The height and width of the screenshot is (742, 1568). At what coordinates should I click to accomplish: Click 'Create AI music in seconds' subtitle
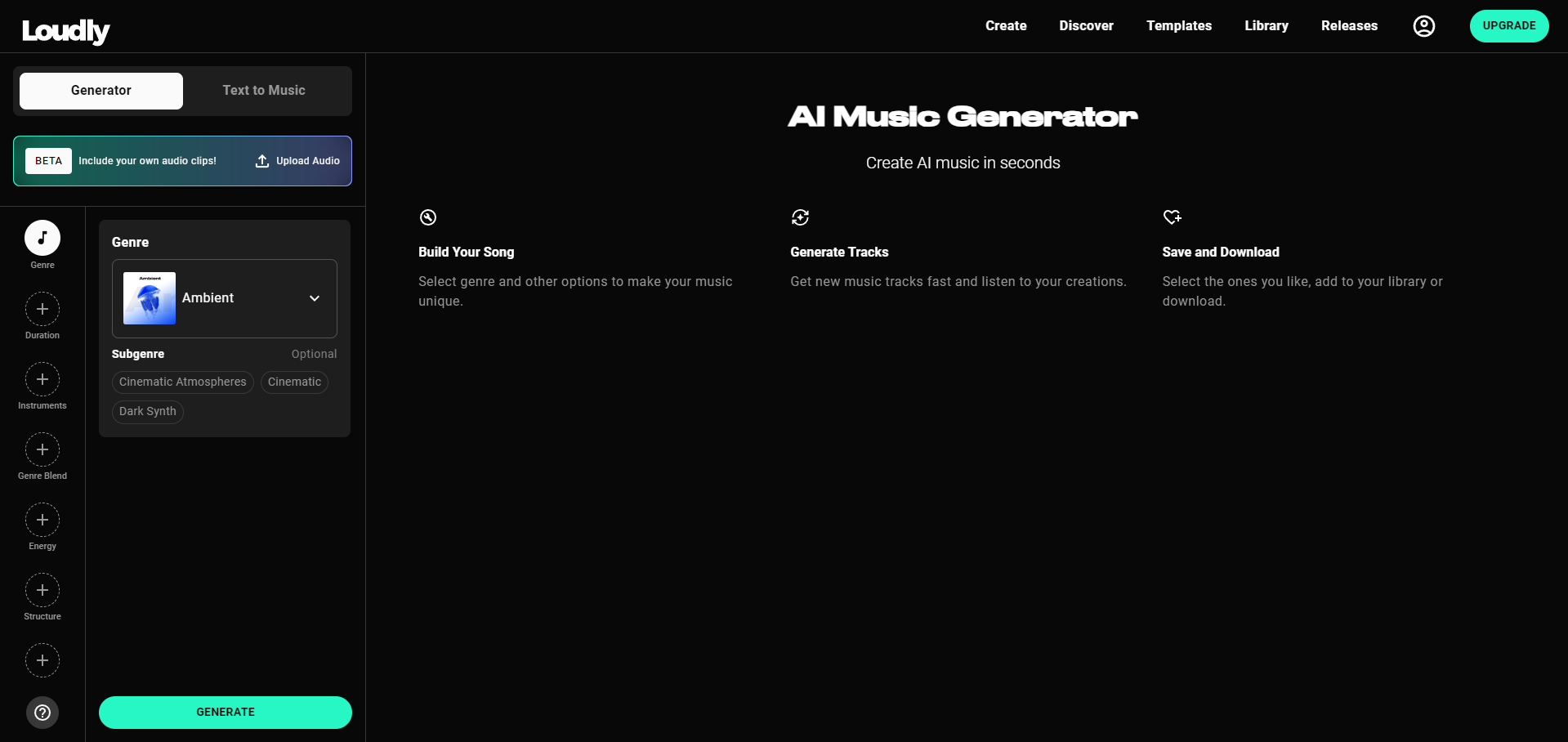(x=963, y=163)
